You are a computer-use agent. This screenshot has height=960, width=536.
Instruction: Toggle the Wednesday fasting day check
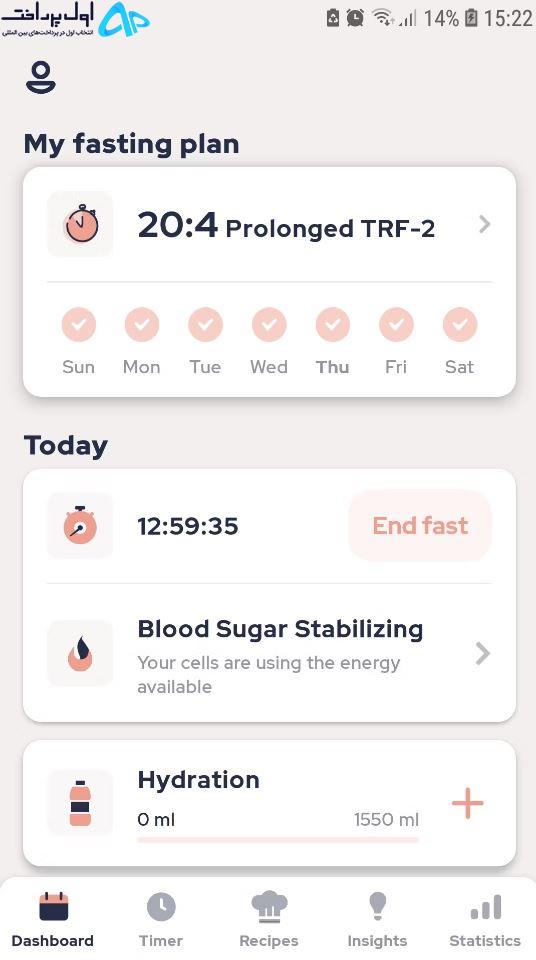tap(269, 324)
